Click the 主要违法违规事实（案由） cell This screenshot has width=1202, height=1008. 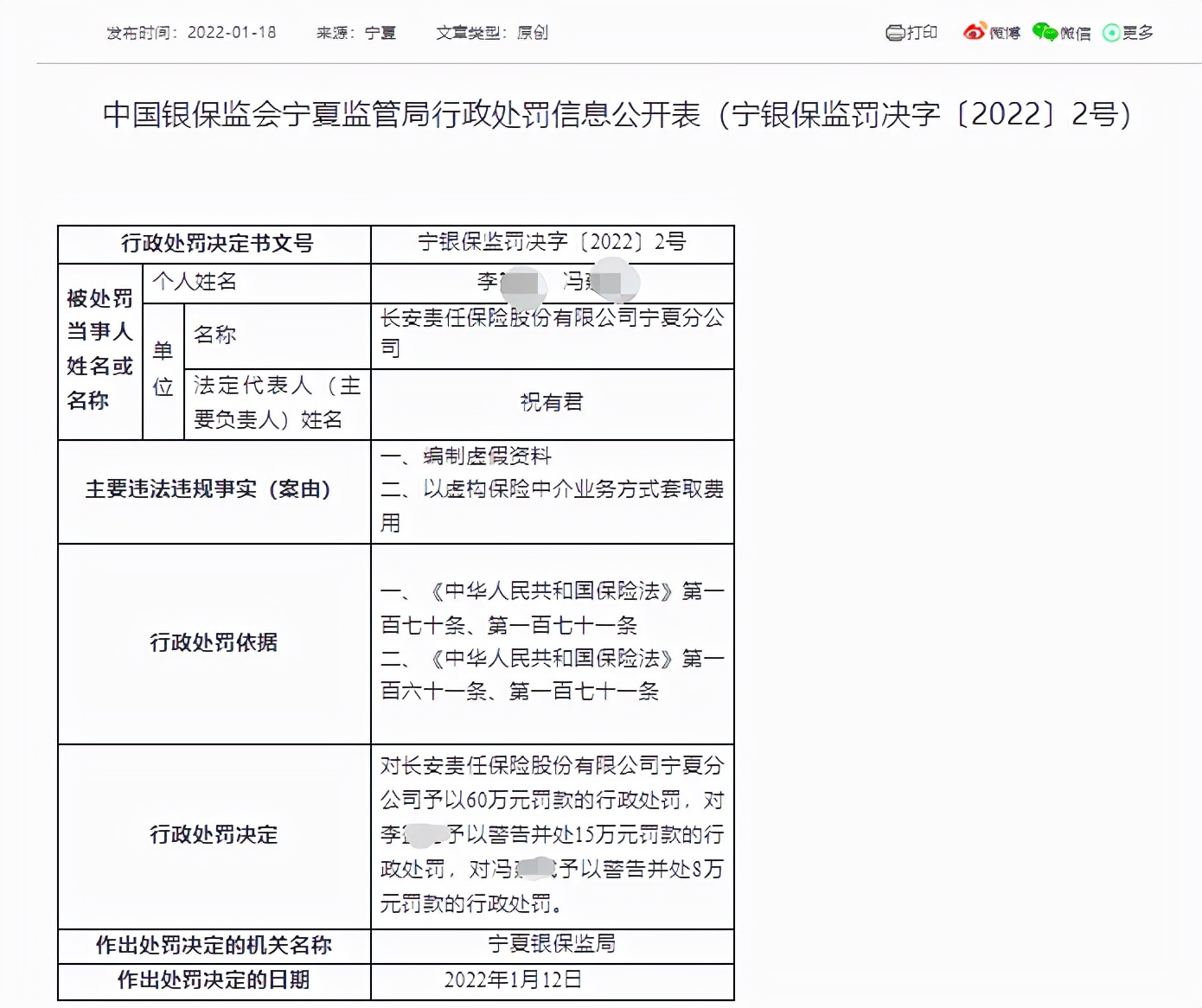214,492
